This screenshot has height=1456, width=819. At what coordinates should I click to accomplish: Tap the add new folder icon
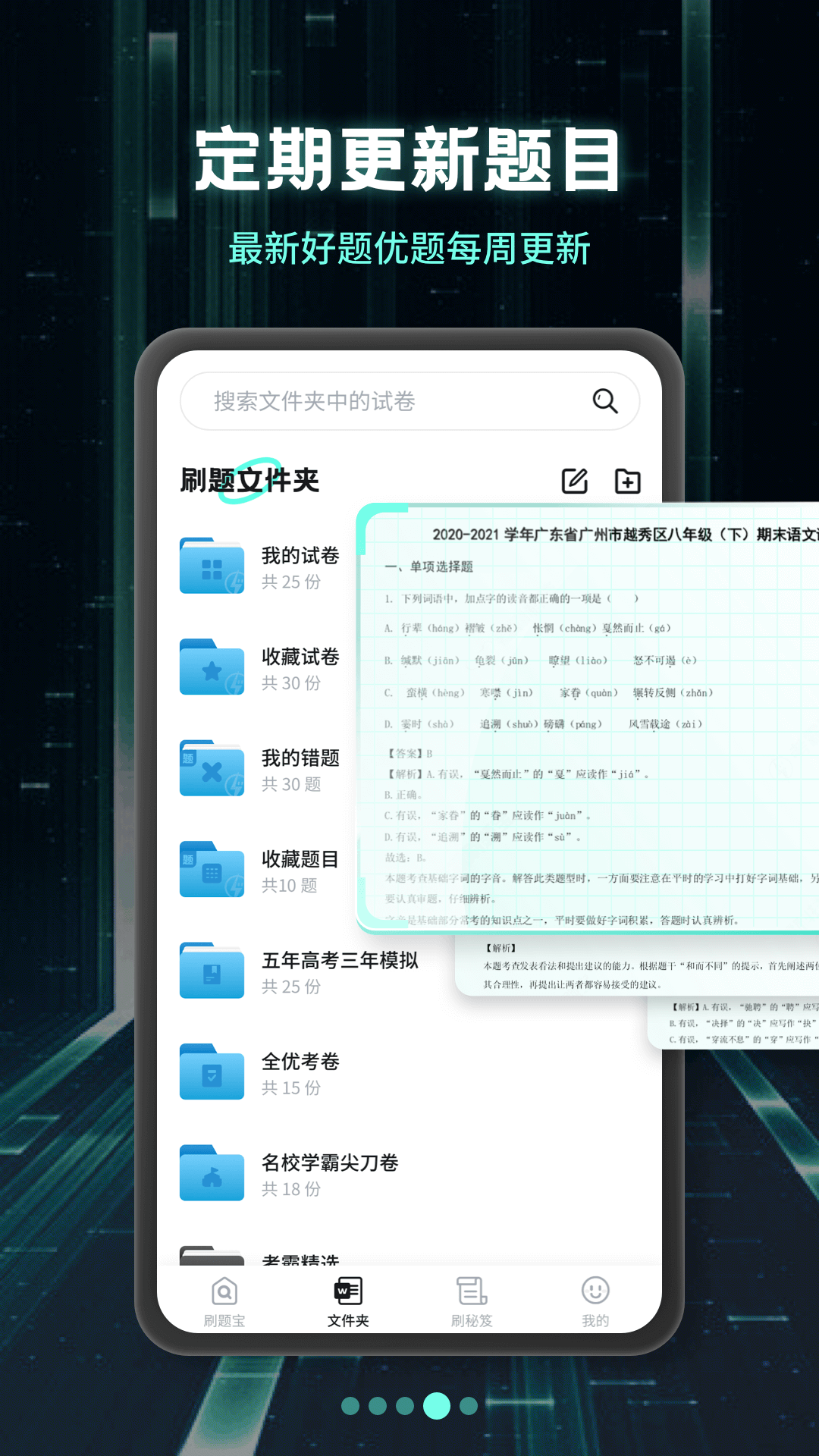coord(627,481)
